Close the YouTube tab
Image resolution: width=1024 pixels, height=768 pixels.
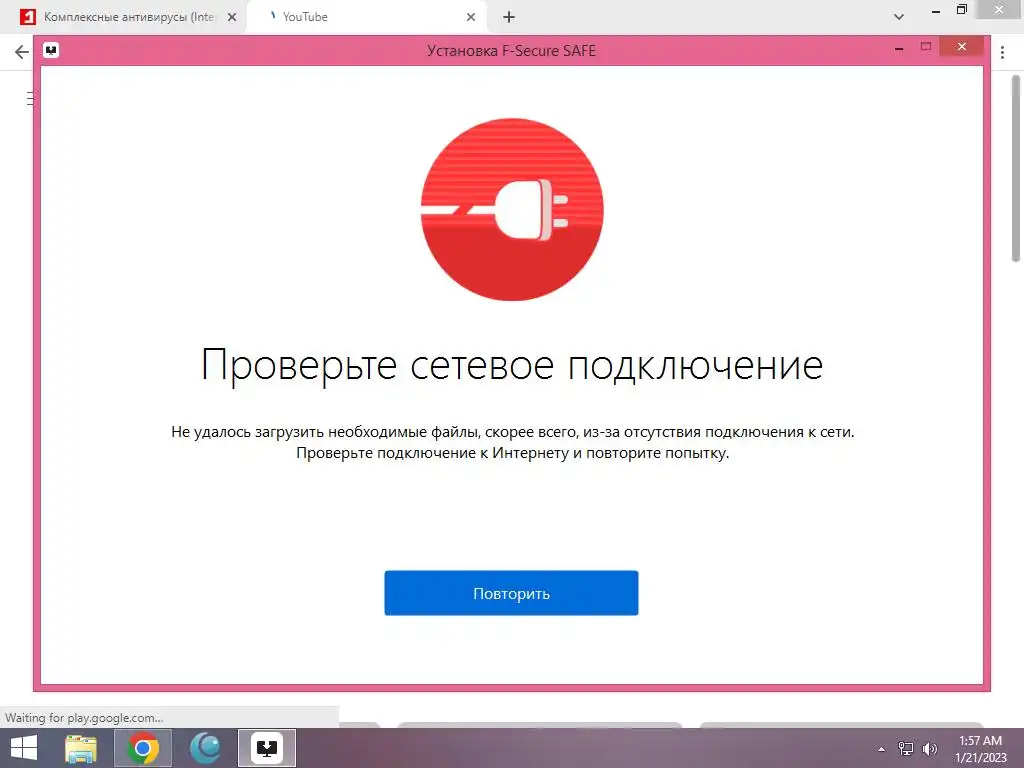(471, 18)
